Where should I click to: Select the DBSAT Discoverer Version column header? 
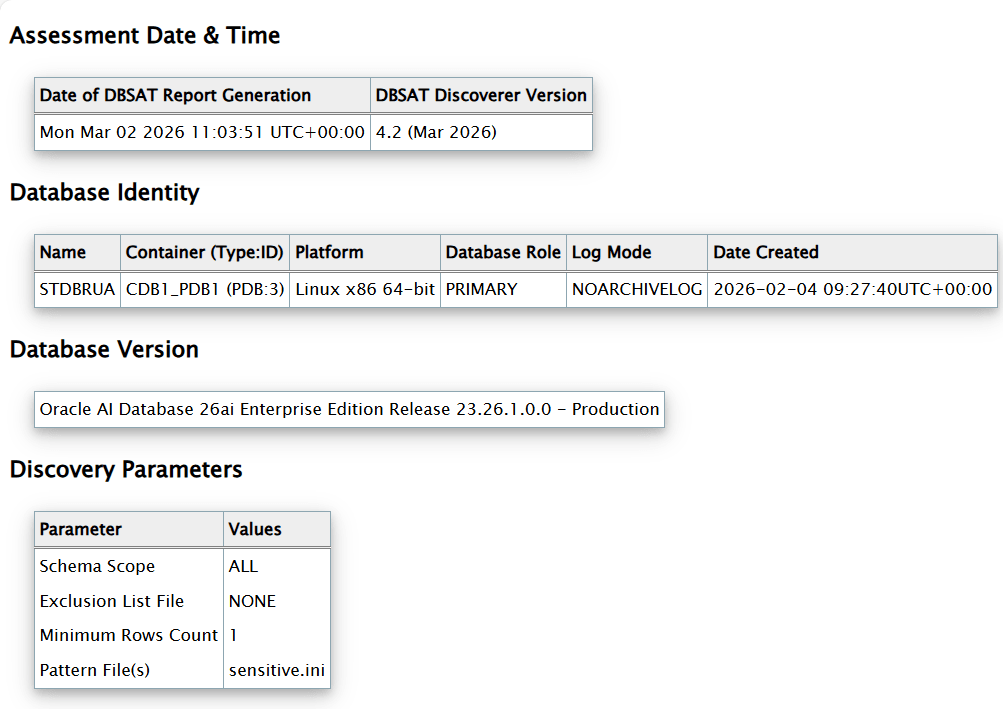point(481,96)
